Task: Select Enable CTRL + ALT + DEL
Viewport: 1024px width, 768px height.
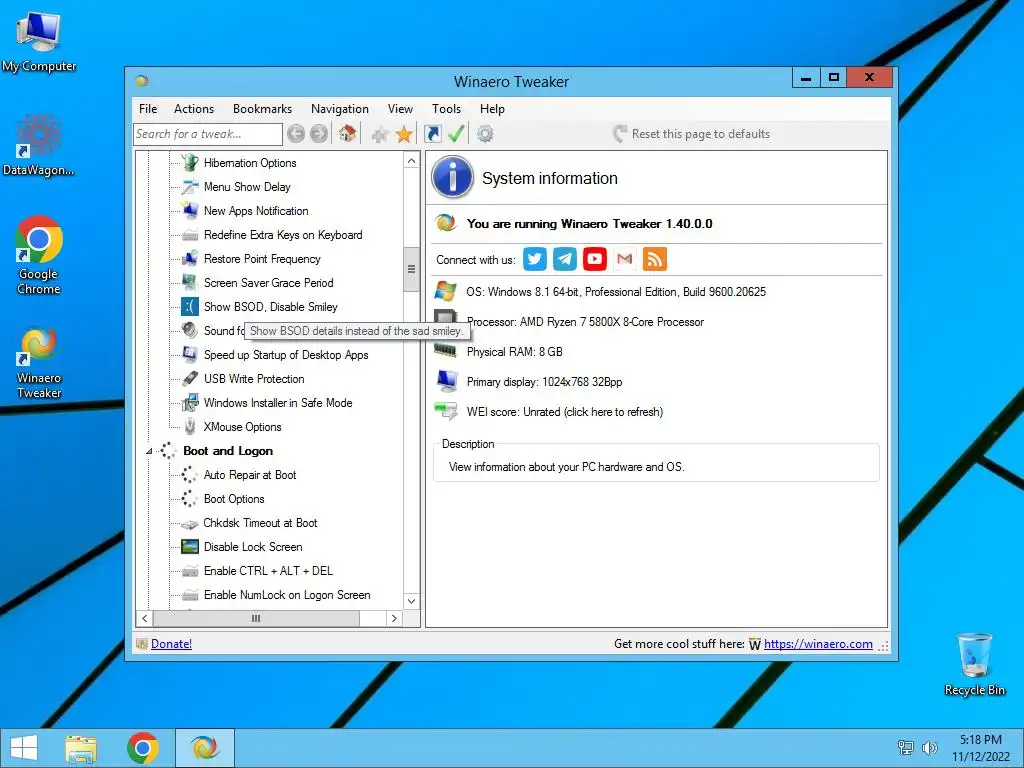Action: click(268, 571)
